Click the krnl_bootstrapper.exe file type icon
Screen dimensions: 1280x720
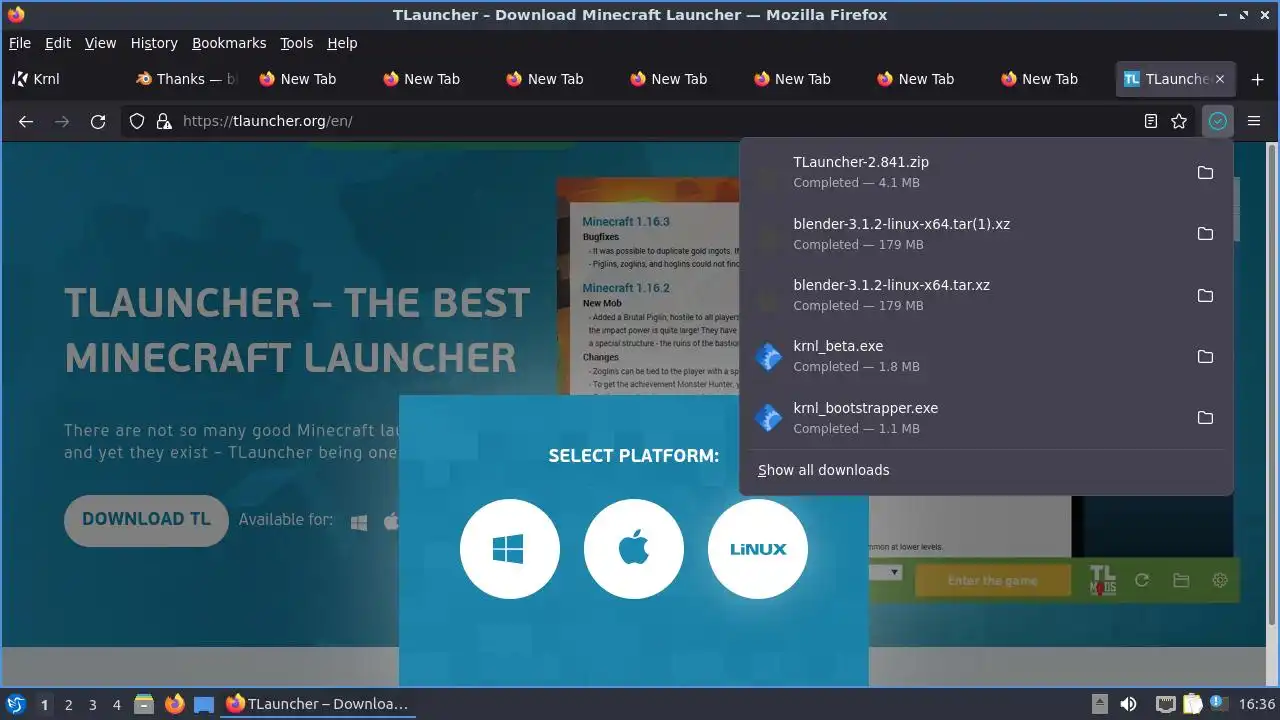(x=768, y=417)
